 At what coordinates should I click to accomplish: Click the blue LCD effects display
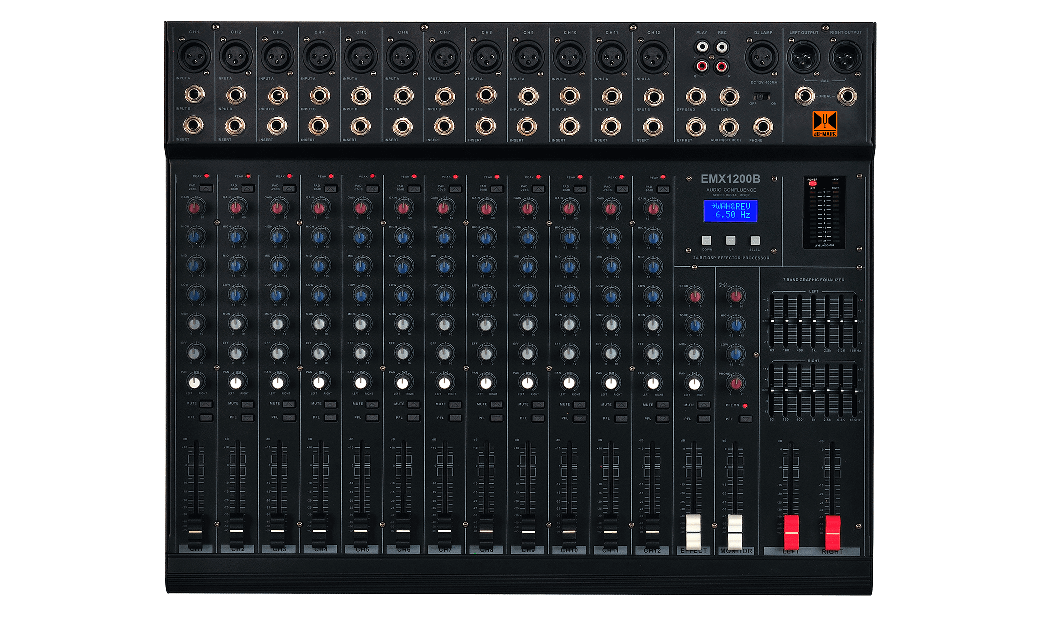pos(729,211)
